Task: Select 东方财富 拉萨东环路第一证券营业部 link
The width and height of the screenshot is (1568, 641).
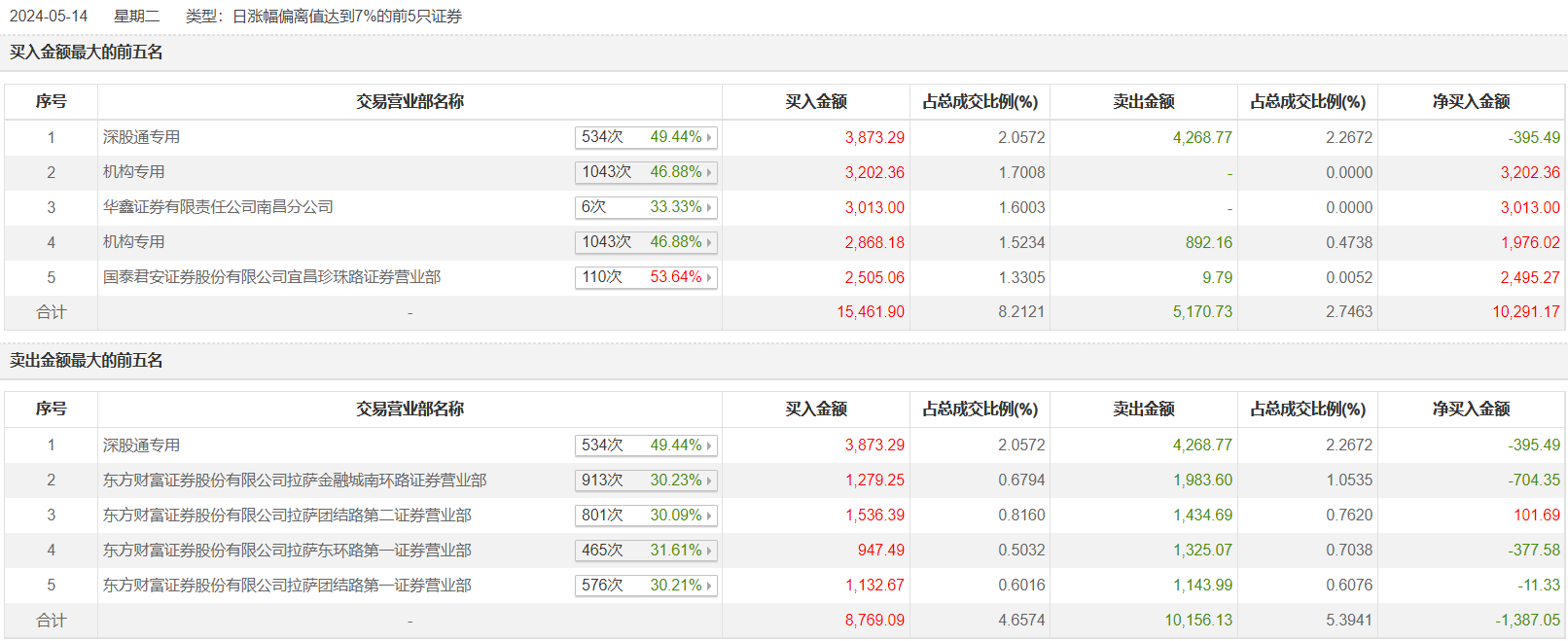Action: pyautogui.click(x=287, y=551)
